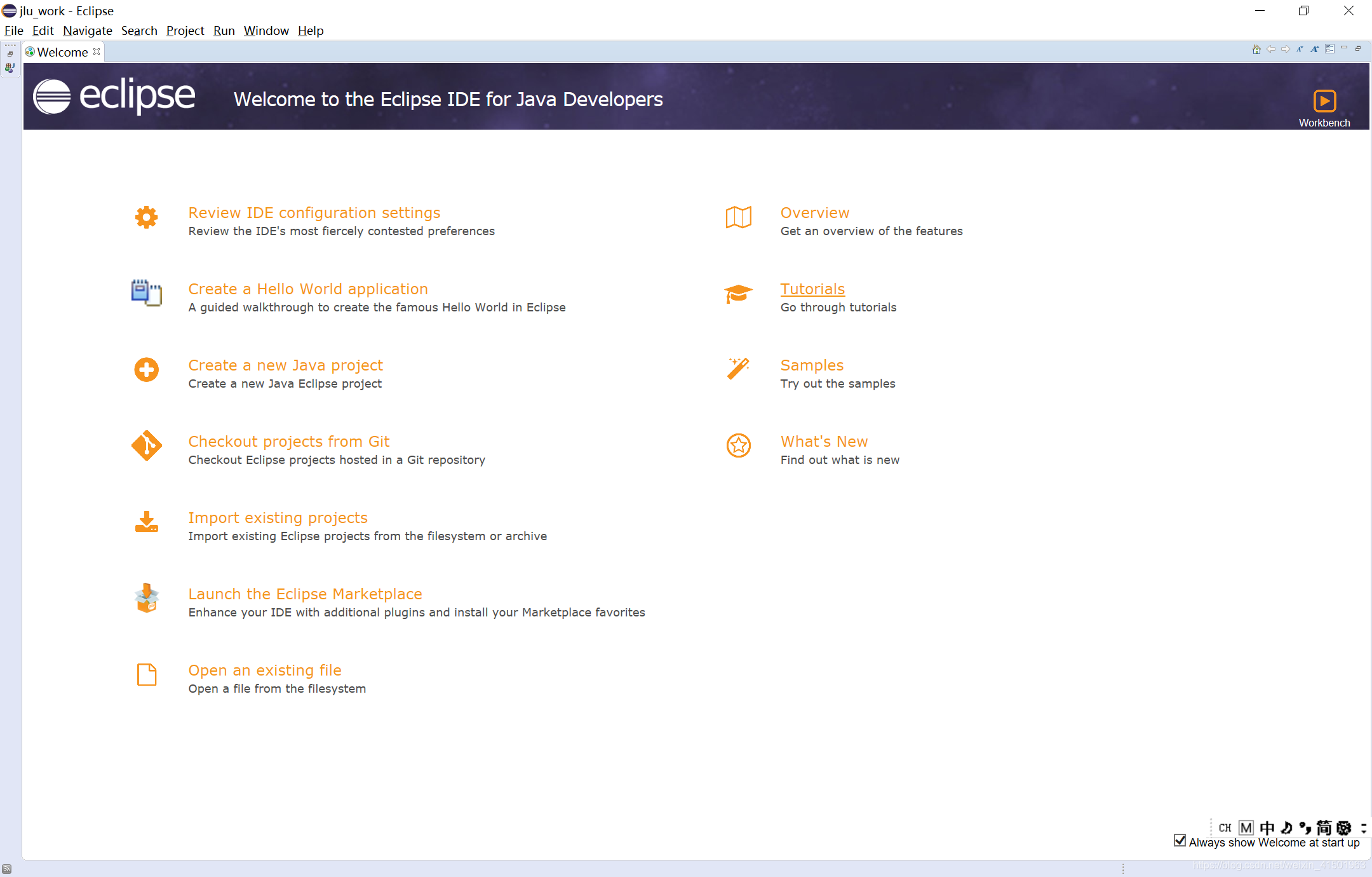Open the Search menu
The image size is (1372, 877).
[x=139, y=31]
